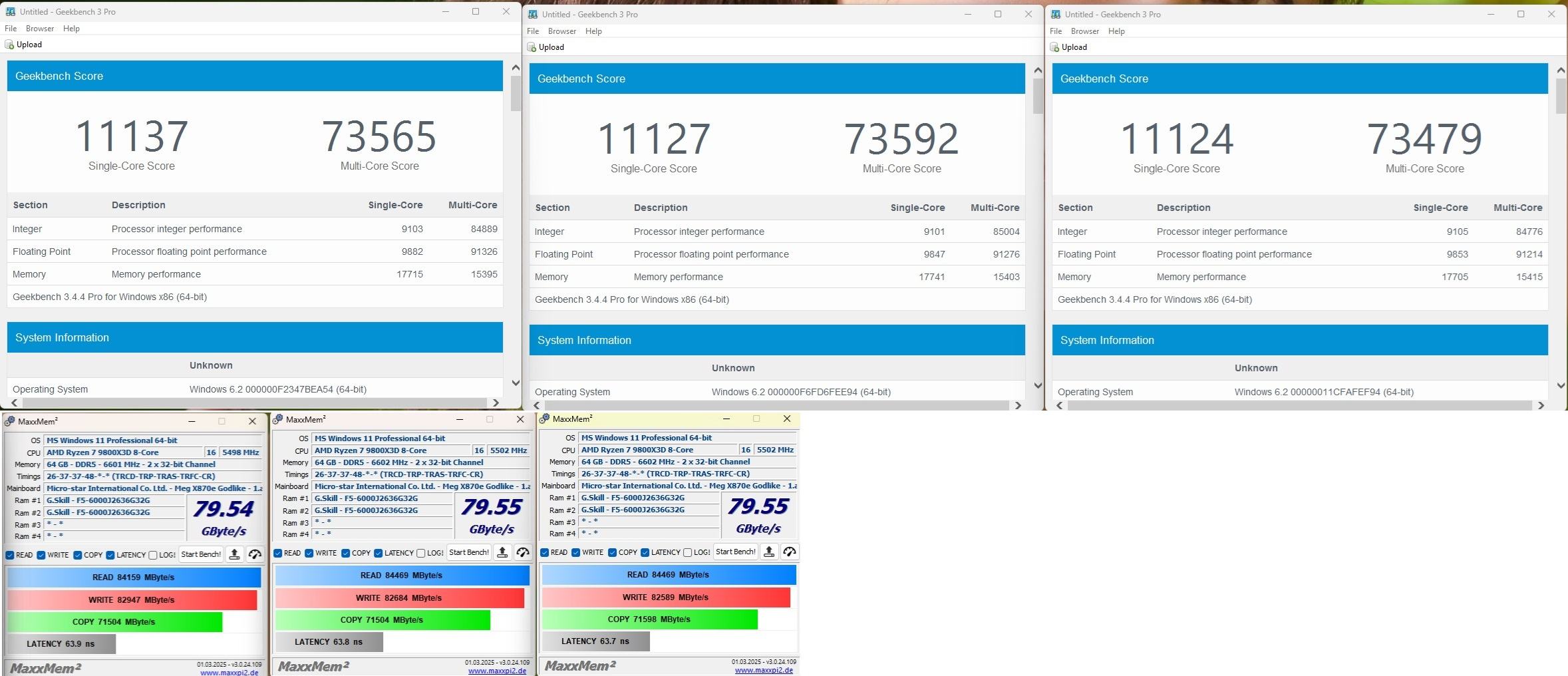Click the speedometer icon in the 63.8 ns MaxxMem window

[523, 552]
